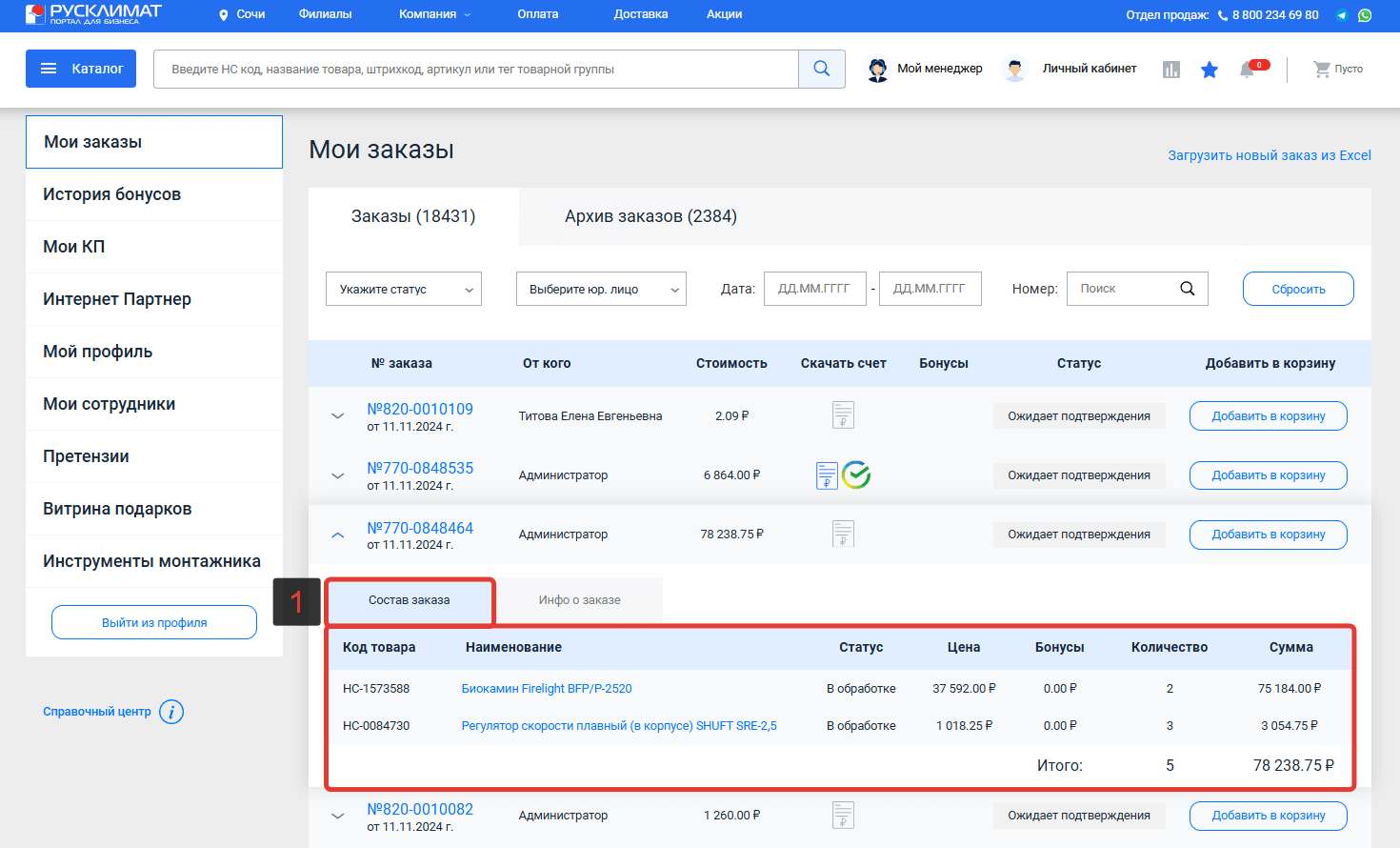The height and width of the screenshot is (848, 1400).
Task: Open Мой профиль in the sidebar
Action: 154,352
